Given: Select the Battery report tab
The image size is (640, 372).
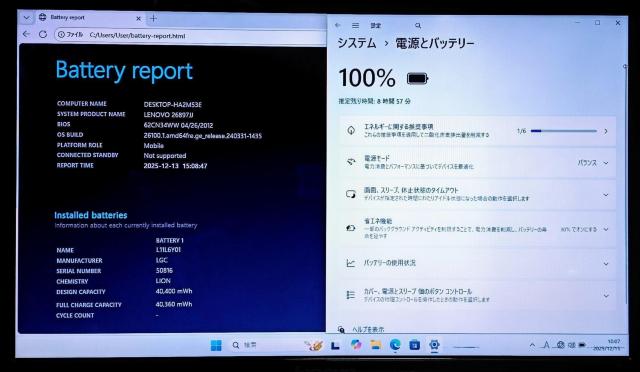Looking at the screenshot, I should 90,18.
